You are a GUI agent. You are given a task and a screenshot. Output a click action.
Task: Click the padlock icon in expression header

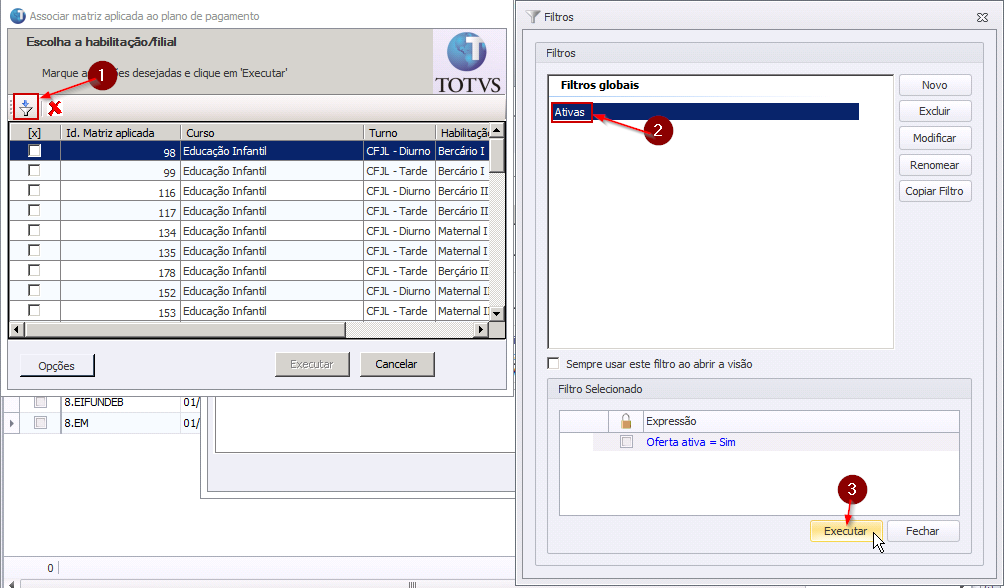point(626,421)
